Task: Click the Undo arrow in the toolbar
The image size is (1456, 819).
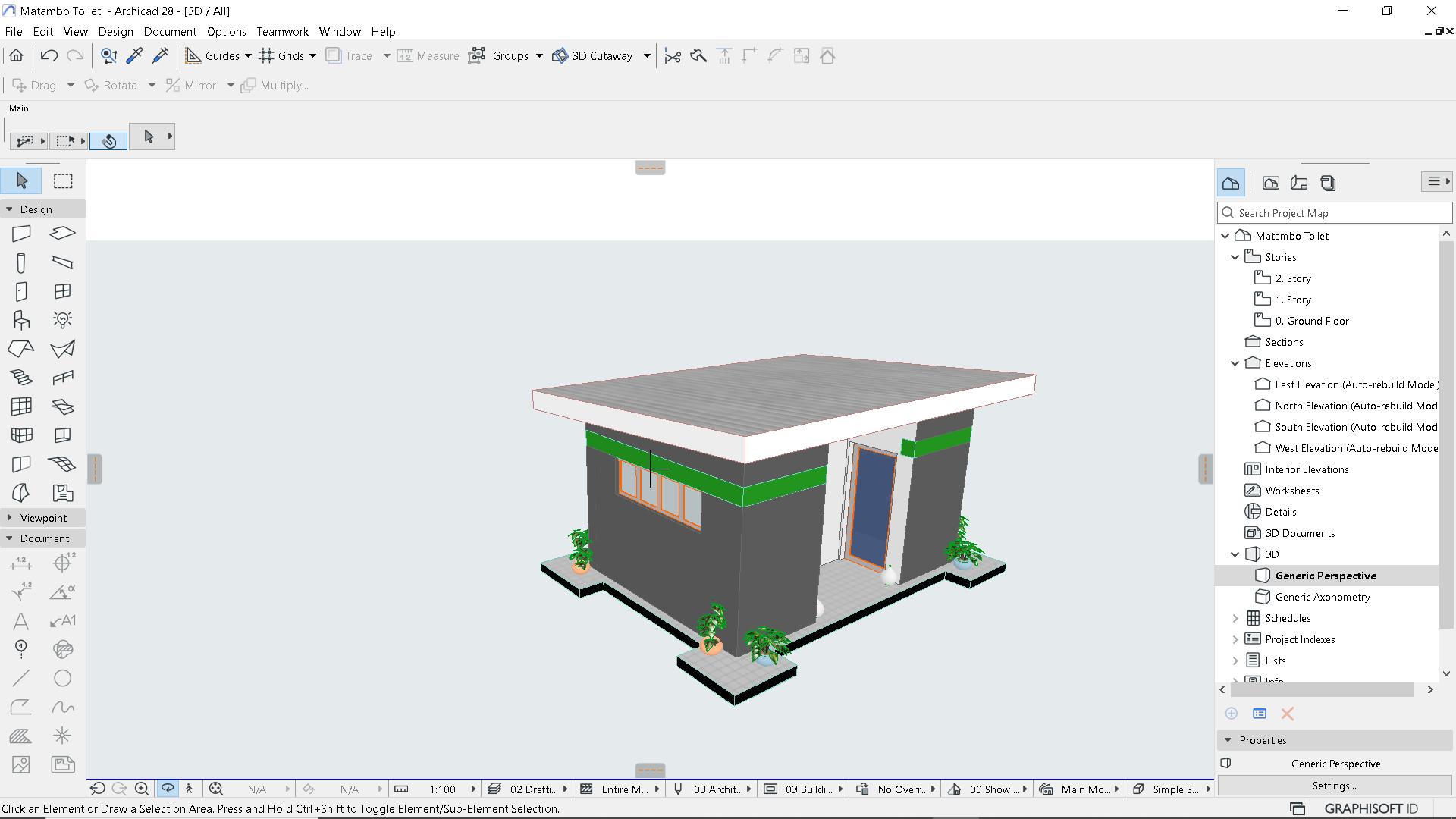Action: coord(49,56)
